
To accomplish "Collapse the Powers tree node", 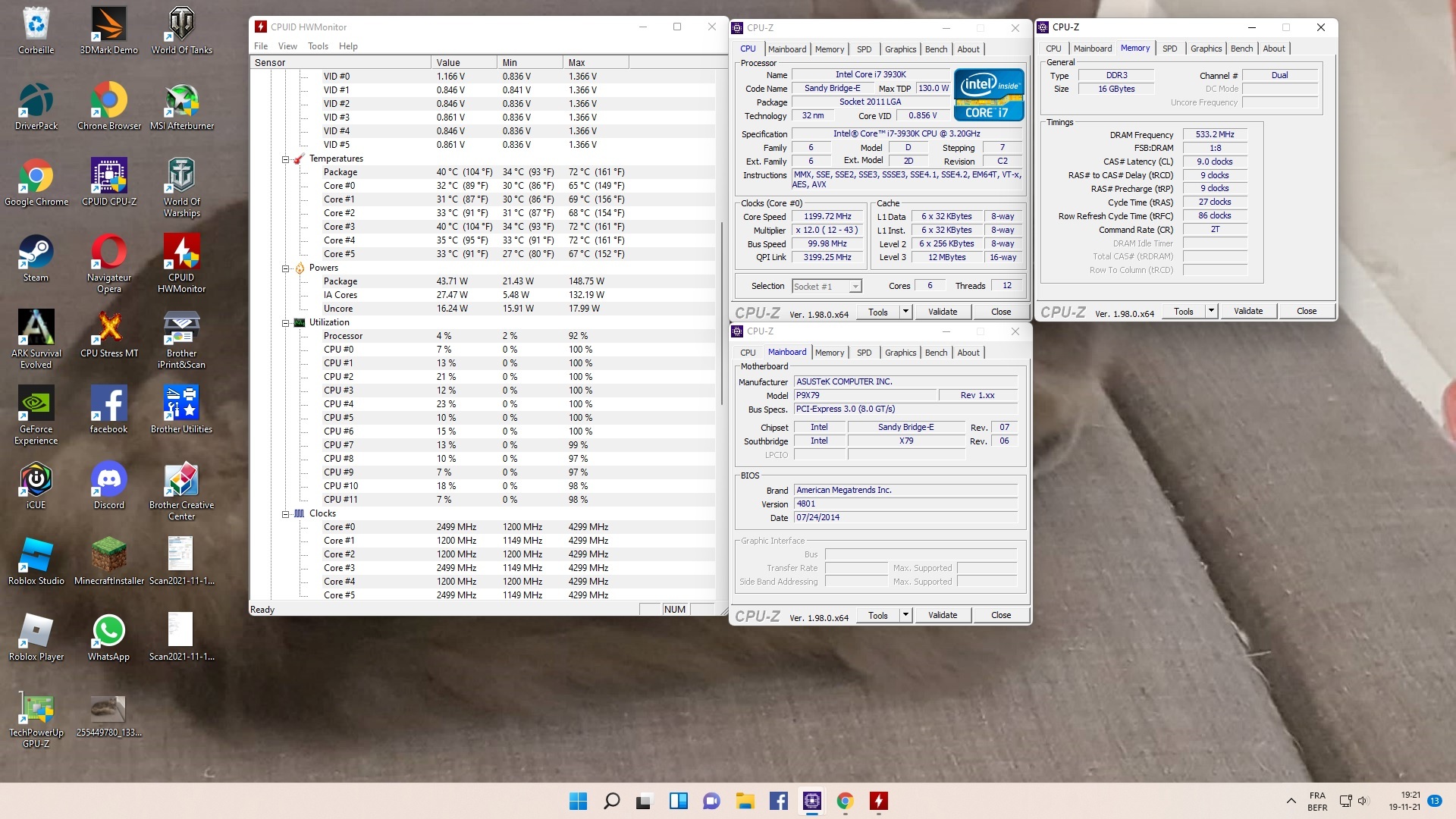I will [x=286, y=268].
